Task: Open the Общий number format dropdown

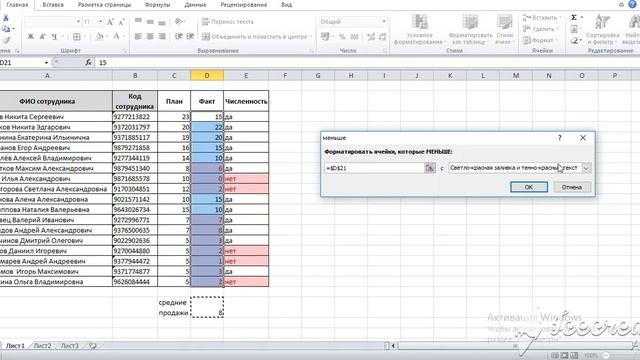Action: tap(384, 22)
